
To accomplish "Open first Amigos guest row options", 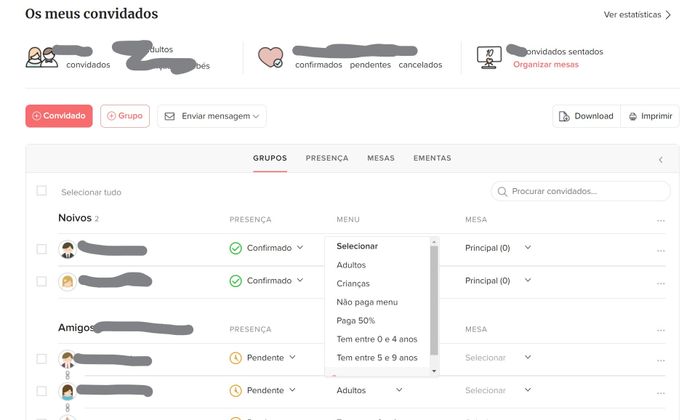I will point(661,360).
